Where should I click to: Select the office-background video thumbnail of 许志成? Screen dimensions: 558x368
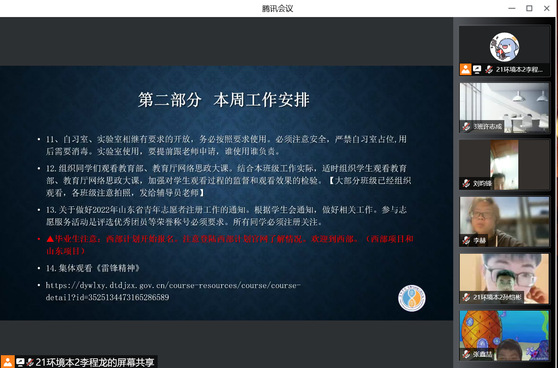point(504,107)
